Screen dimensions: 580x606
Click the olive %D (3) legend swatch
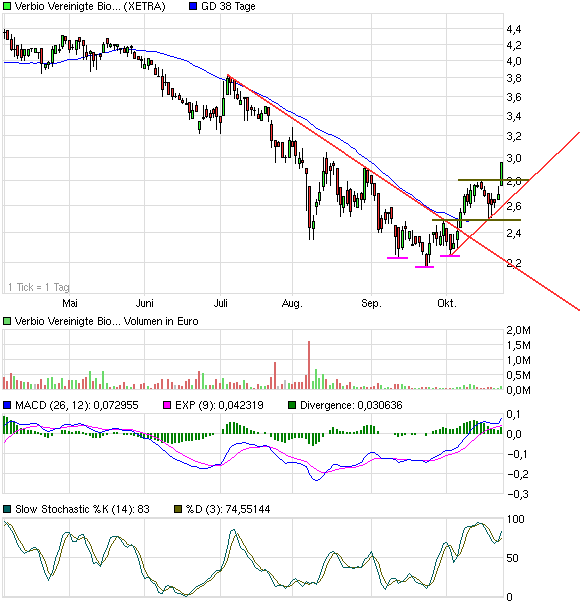[x=178, y=509]
